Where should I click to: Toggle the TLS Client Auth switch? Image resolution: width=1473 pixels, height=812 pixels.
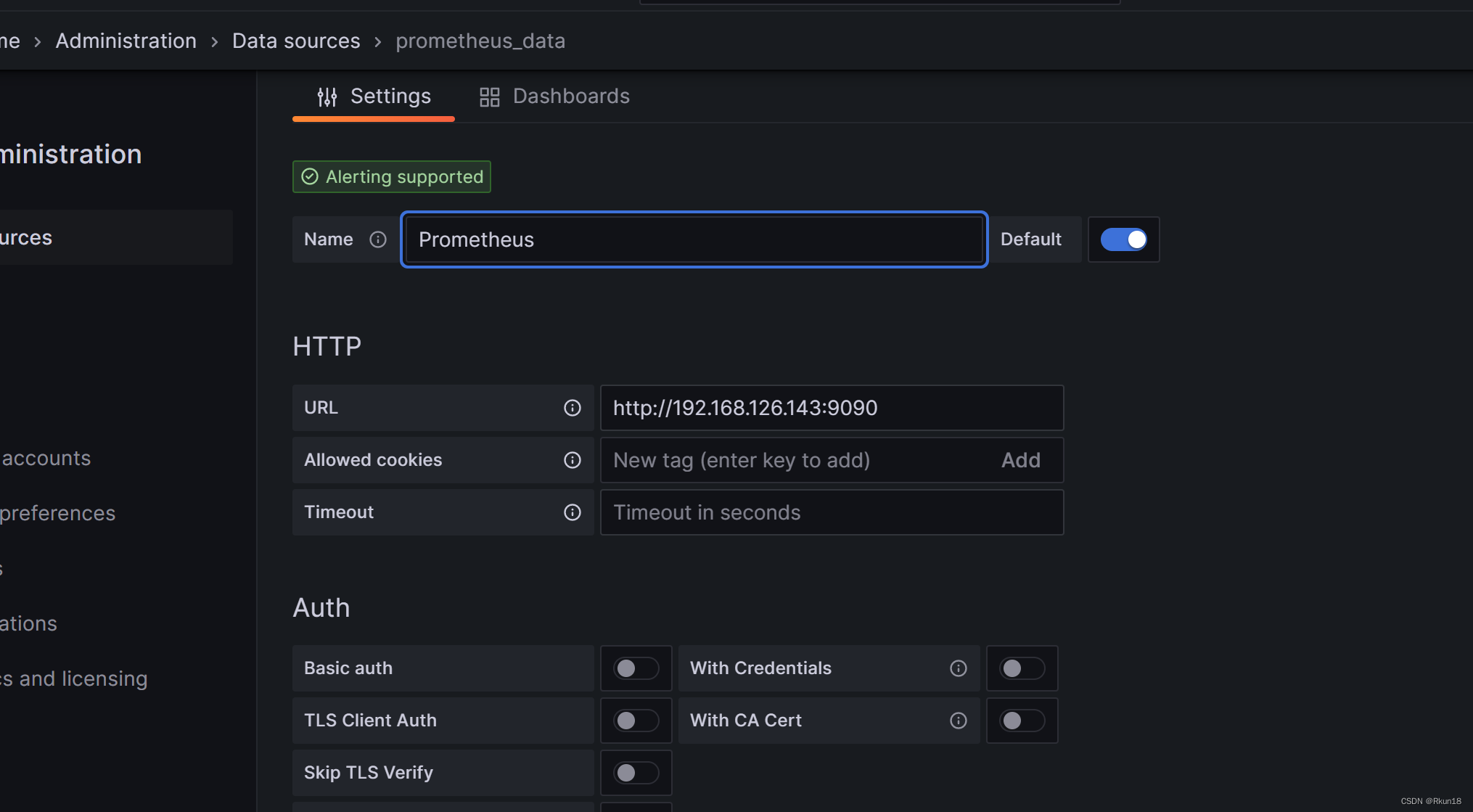(634, 720)
